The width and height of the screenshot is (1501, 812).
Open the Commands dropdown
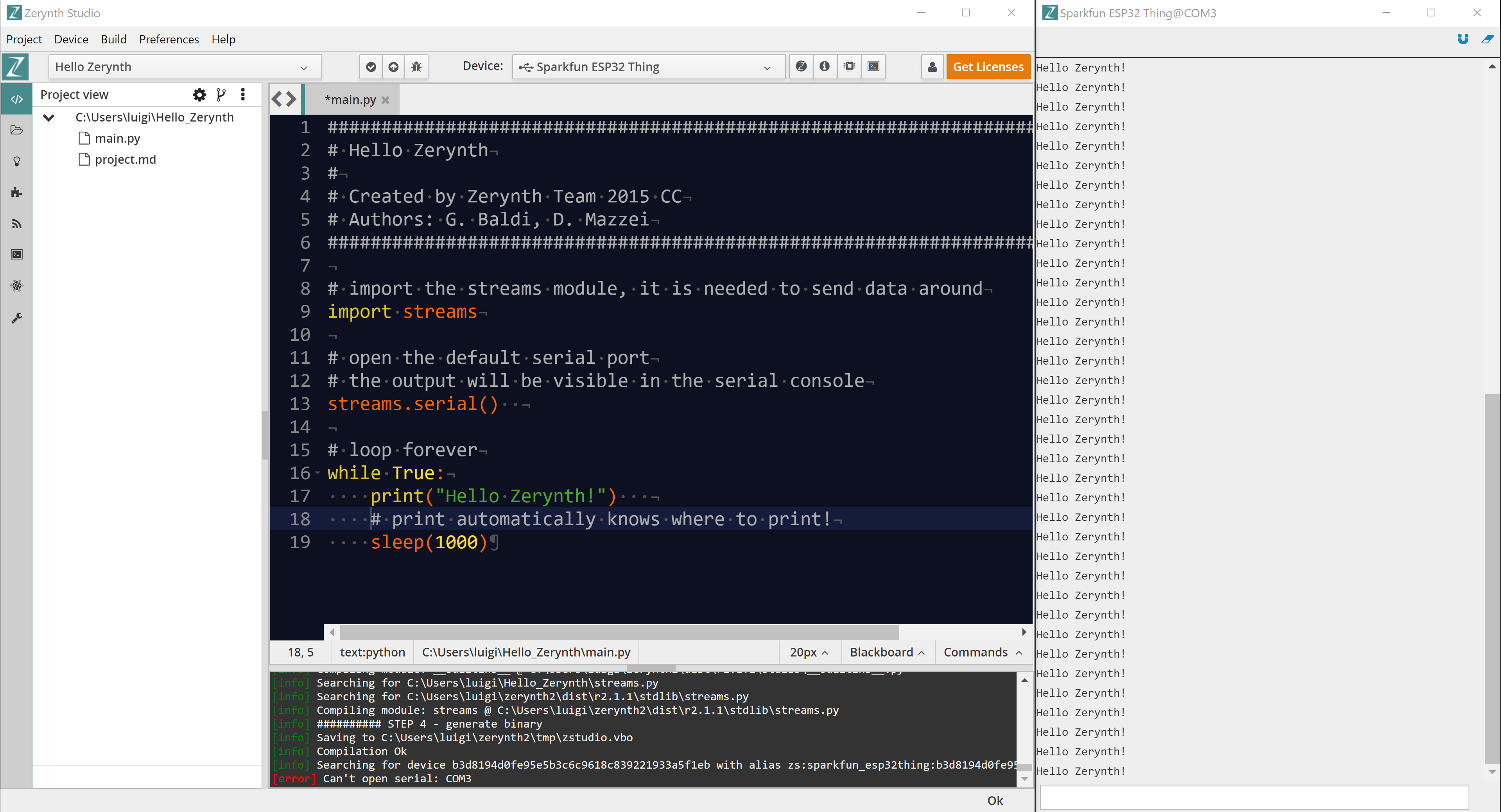point(983,653)
